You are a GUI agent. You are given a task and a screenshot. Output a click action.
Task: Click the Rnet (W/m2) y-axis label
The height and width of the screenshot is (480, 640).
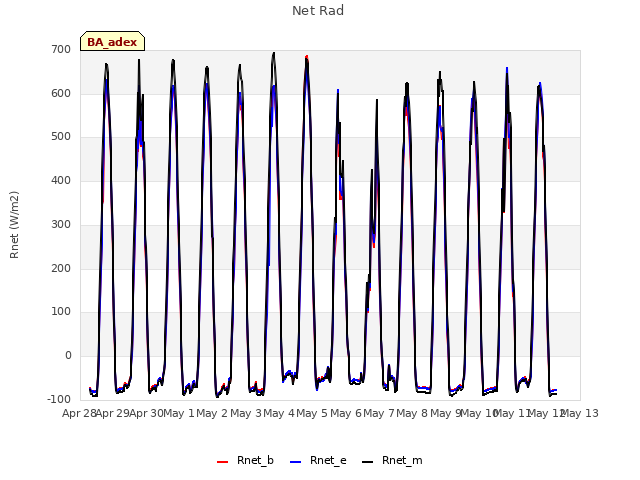[14, 224]
